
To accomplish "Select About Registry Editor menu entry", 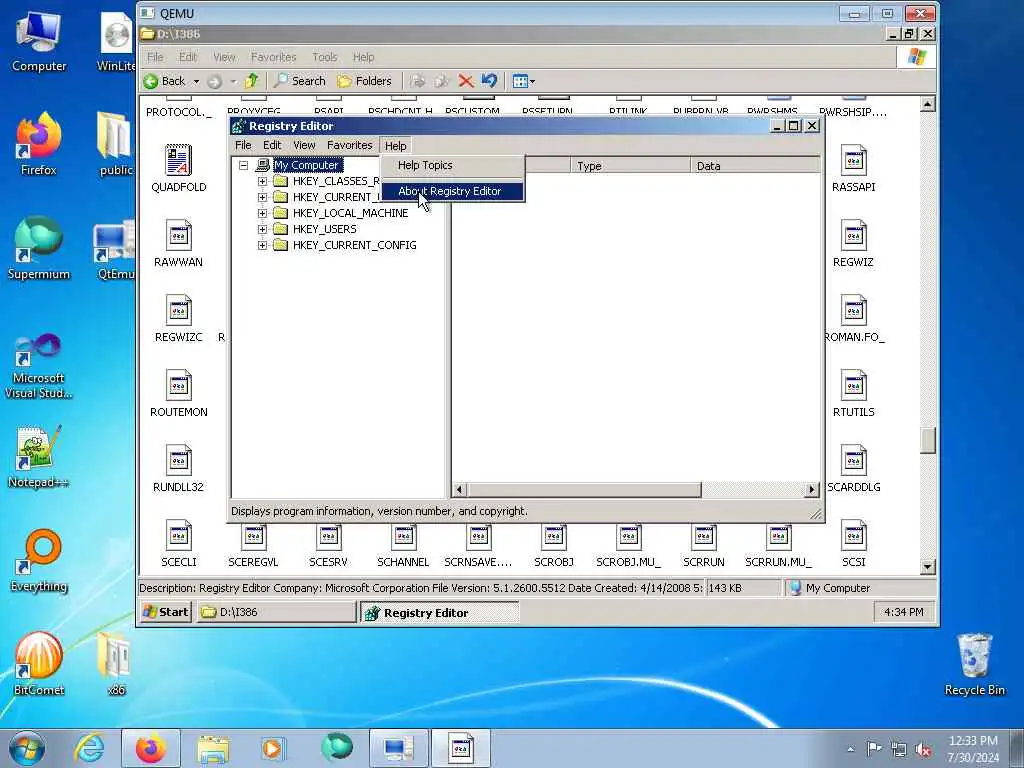I will (452, 191).
